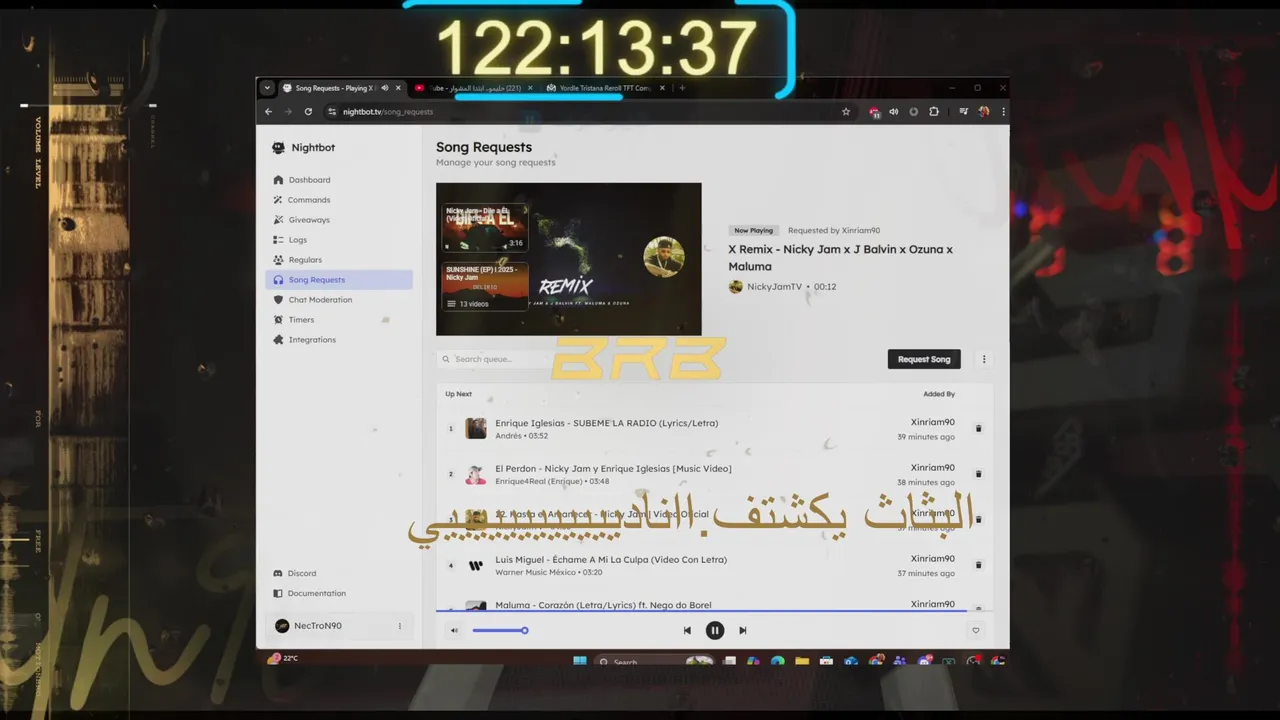Screen dimensions: 1280x720
Task: Switch to the YouTube browser tab
Action: [x=474, y=88]
